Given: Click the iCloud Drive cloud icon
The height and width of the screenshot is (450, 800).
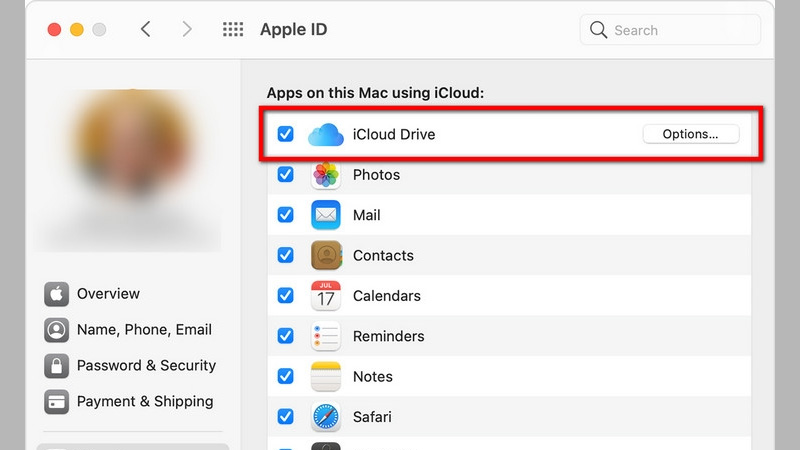Looking at the screenshot, I should point(326,135).
